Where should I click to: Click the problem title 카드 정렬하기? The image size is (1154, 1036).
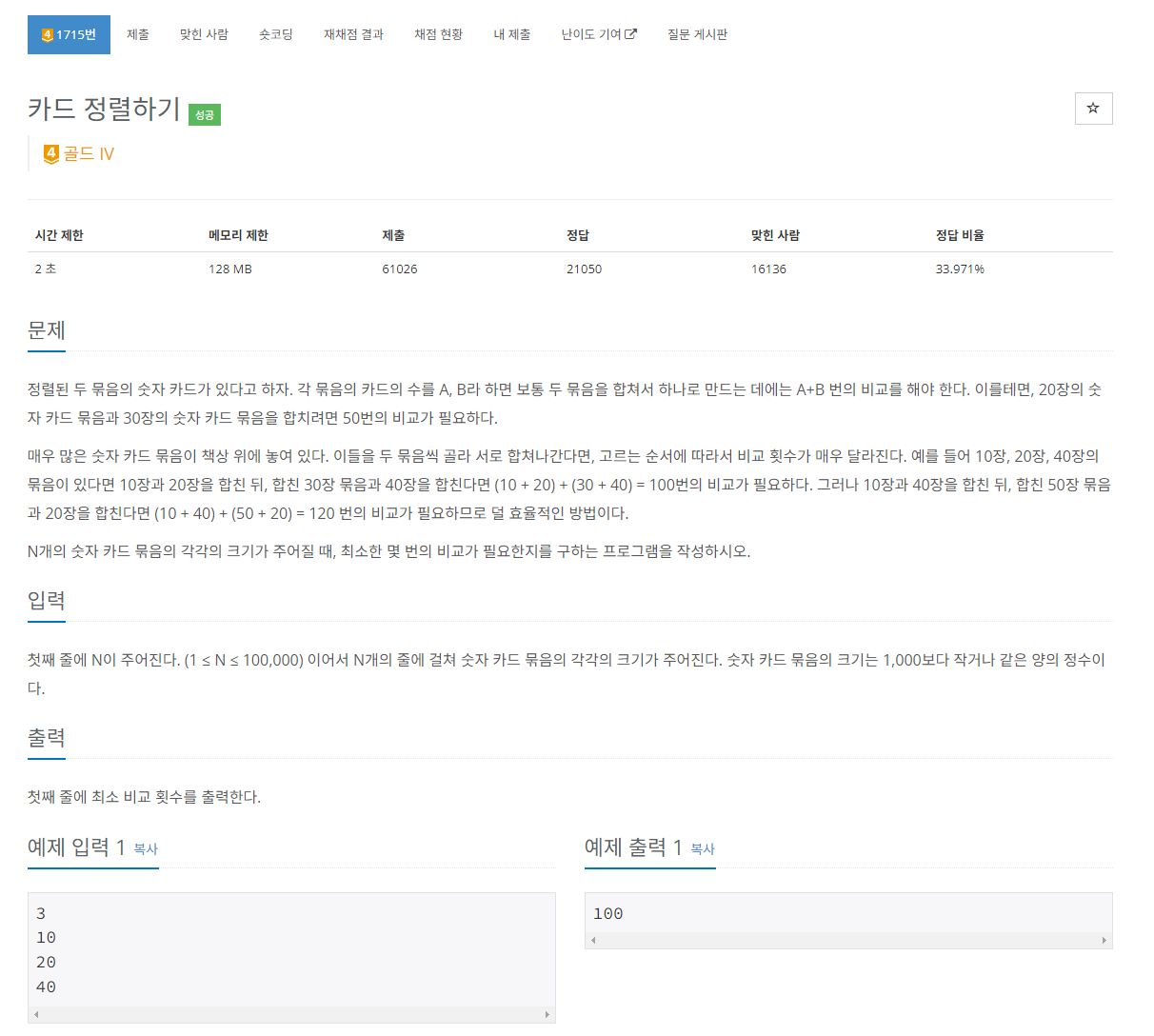(104, 109)
